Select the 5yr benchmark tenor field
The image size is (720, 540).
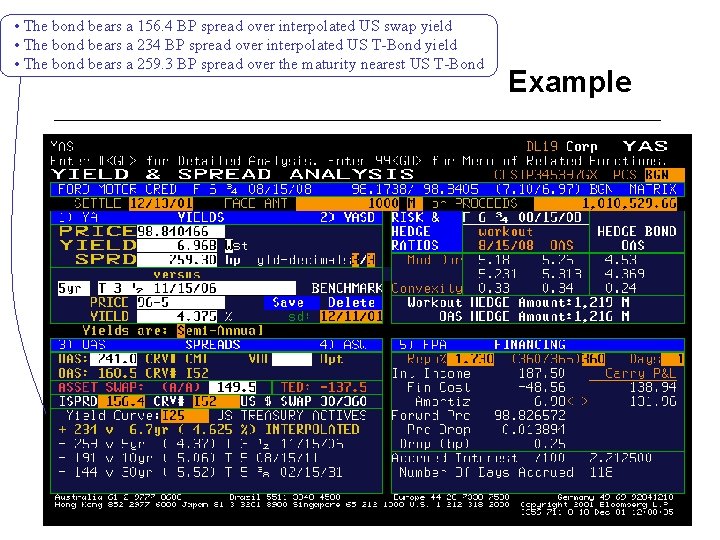point(76,288)
